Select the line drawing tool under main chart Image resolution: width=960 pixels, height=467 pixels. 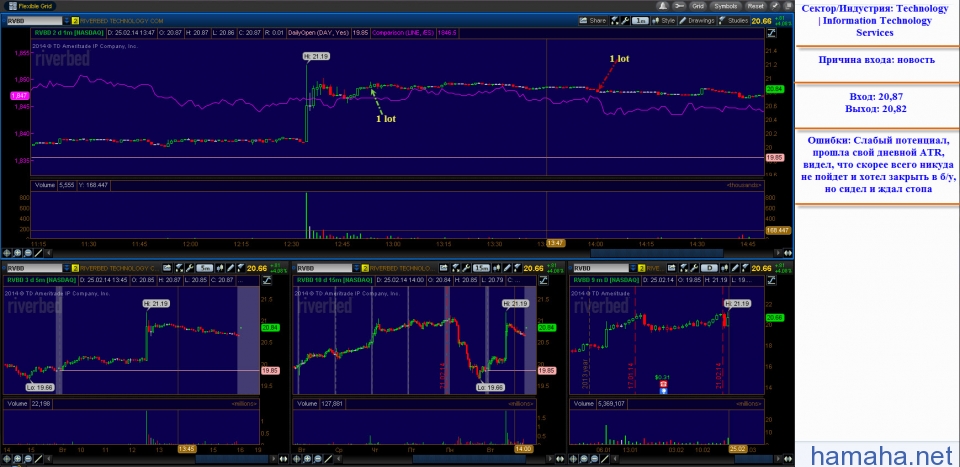point(38,252)
